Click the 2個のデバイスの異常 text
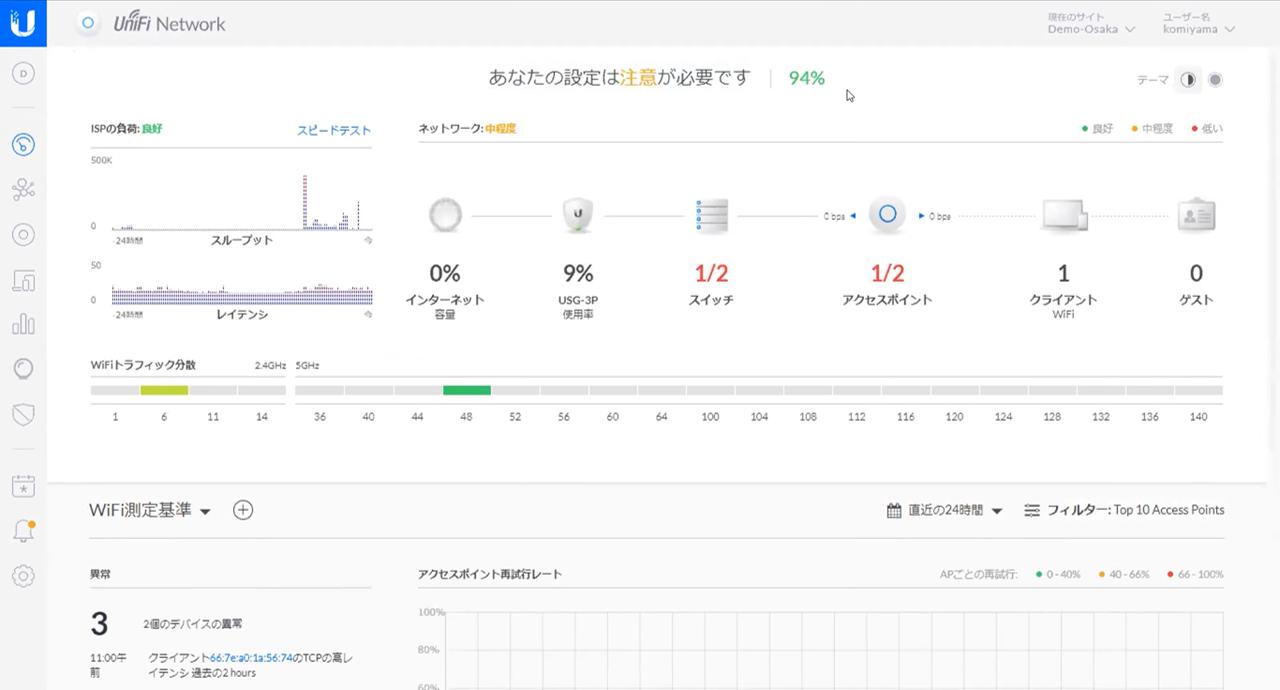The image size is (1280, 690). pos(192,624)
